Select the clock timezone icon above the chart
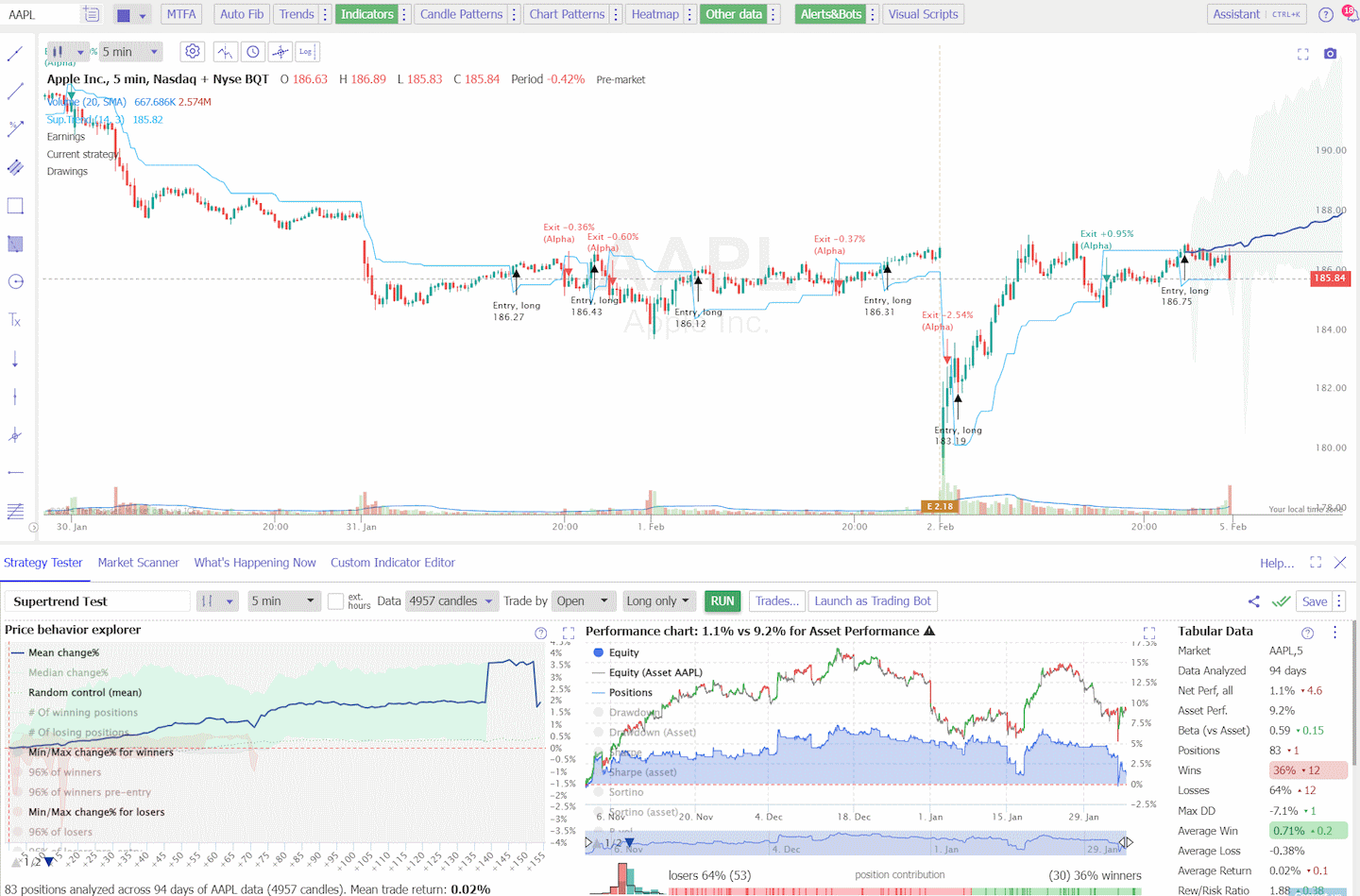The width and height of the screenshot is (1360, 896). (x=253, y=51)
